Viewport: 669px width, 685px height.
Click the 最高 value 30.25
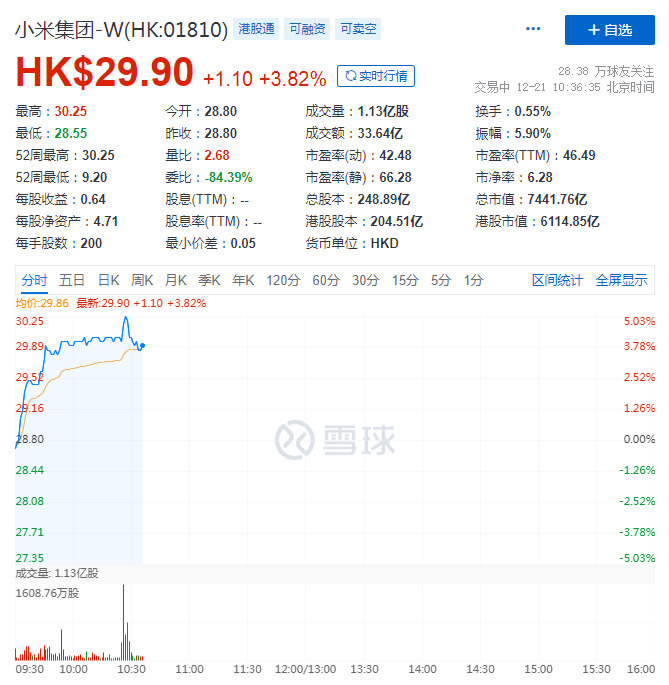pyautogui.click(x=71, y=111)
